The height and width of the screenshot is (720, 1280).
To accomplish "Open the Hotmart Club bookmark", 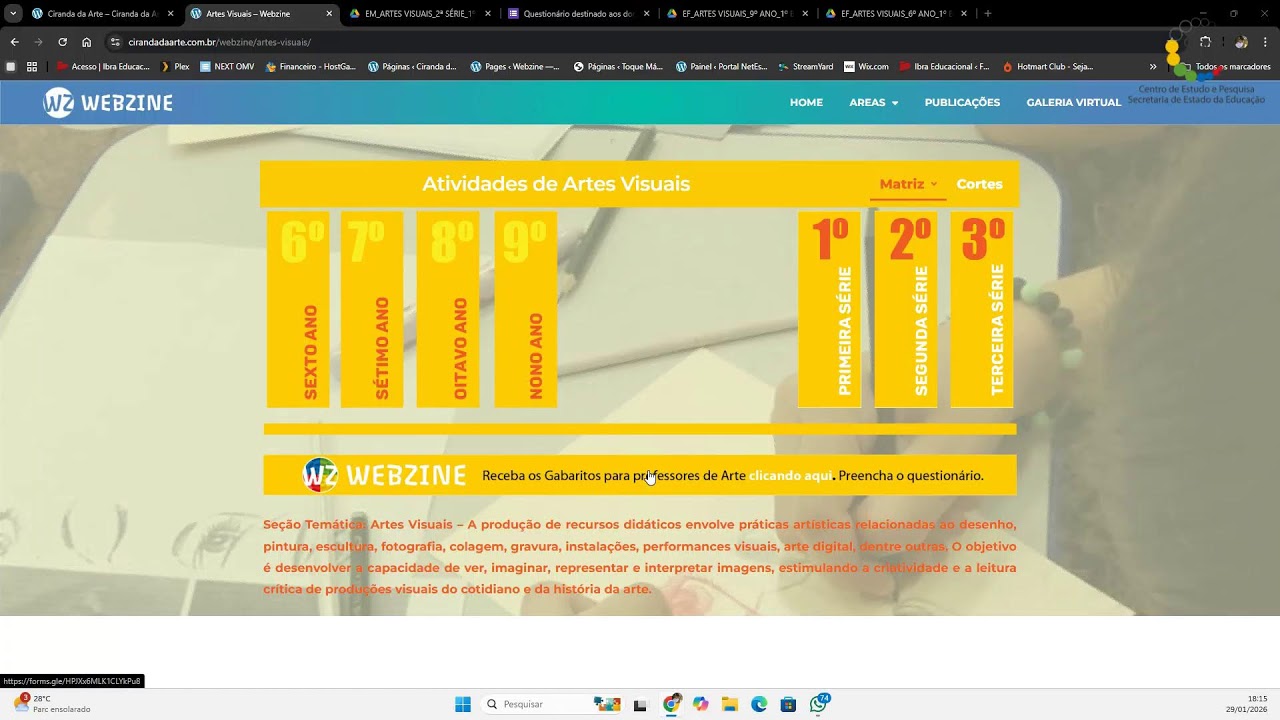I will click(1048, 67).
